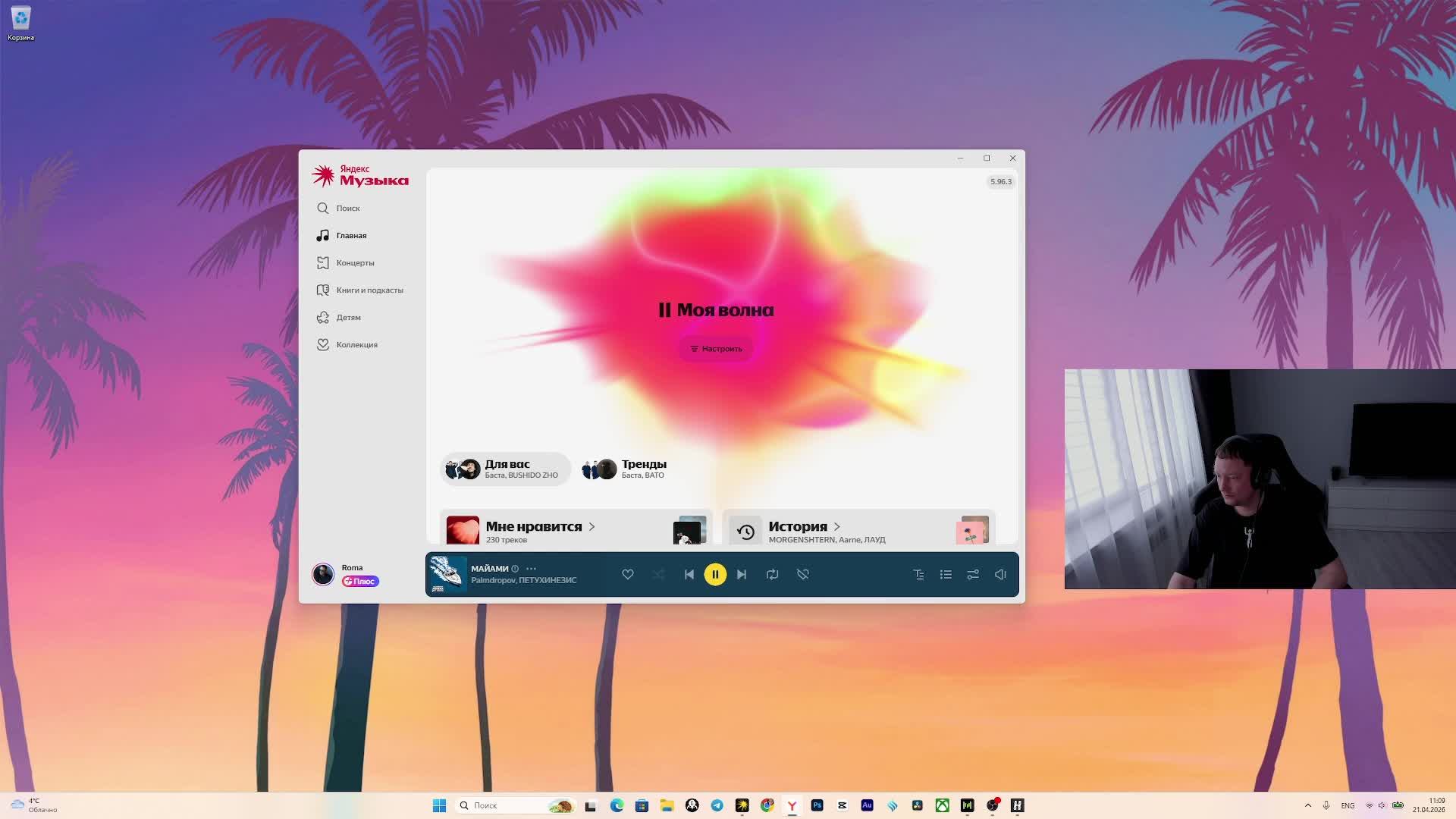This screenshot has width=1456, height=819.
Task: Pause playback with the yellow pause button
Action: [714, 574]
